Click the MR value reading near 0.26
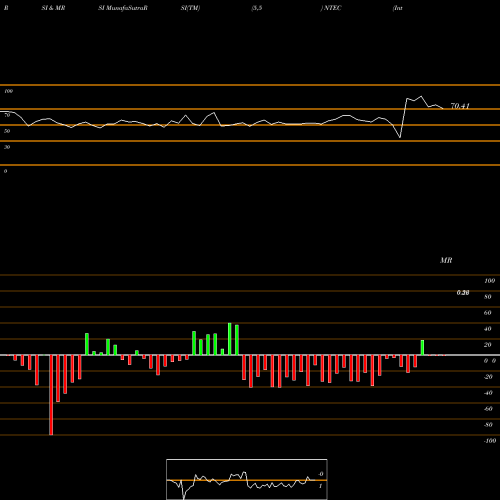Viewport: 500px width, 500px height. click(463, 293)
